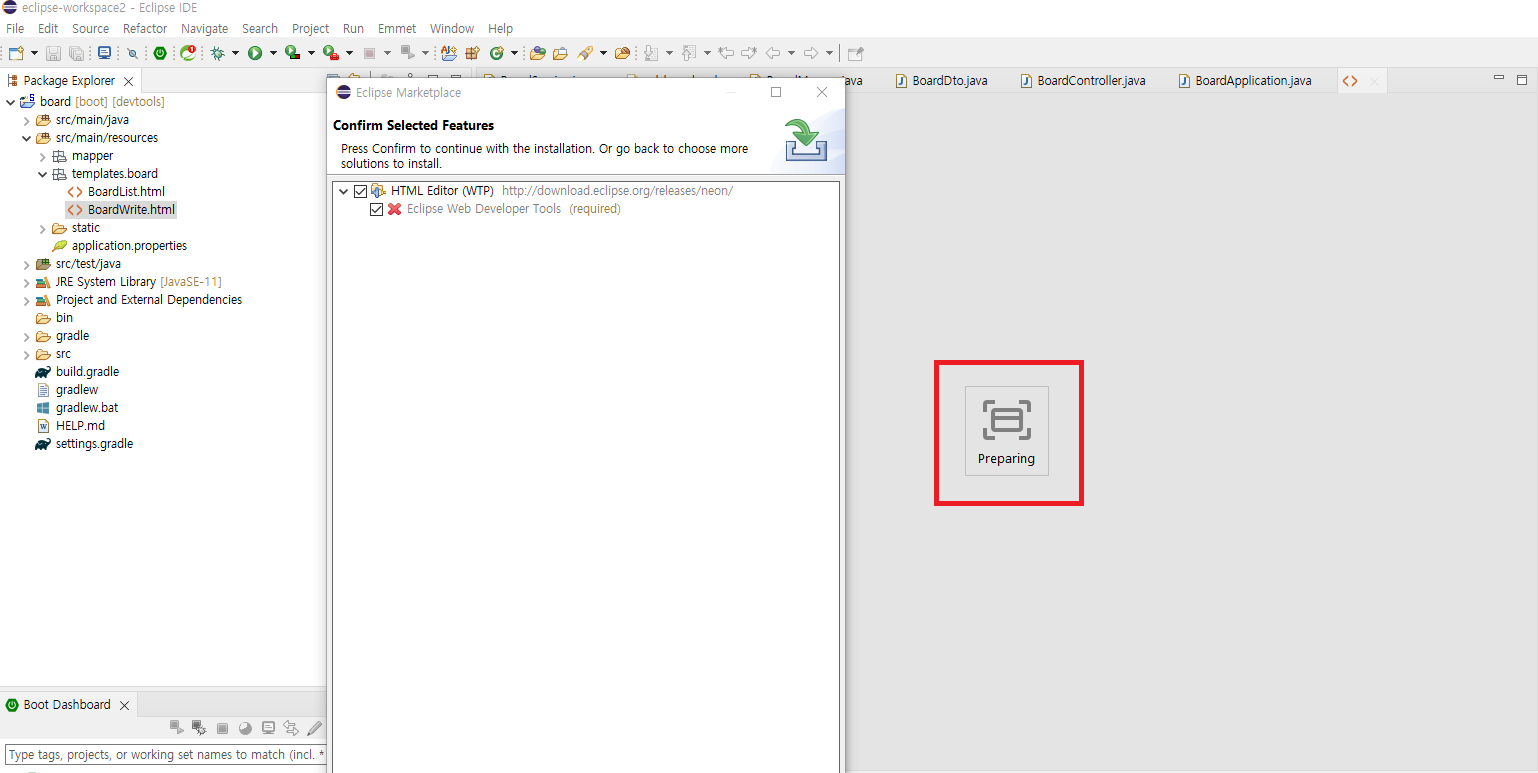Click Boot Dashboard stop square icon
The height and width of the screenshot is (773, 1538).
tap(222, 728)
